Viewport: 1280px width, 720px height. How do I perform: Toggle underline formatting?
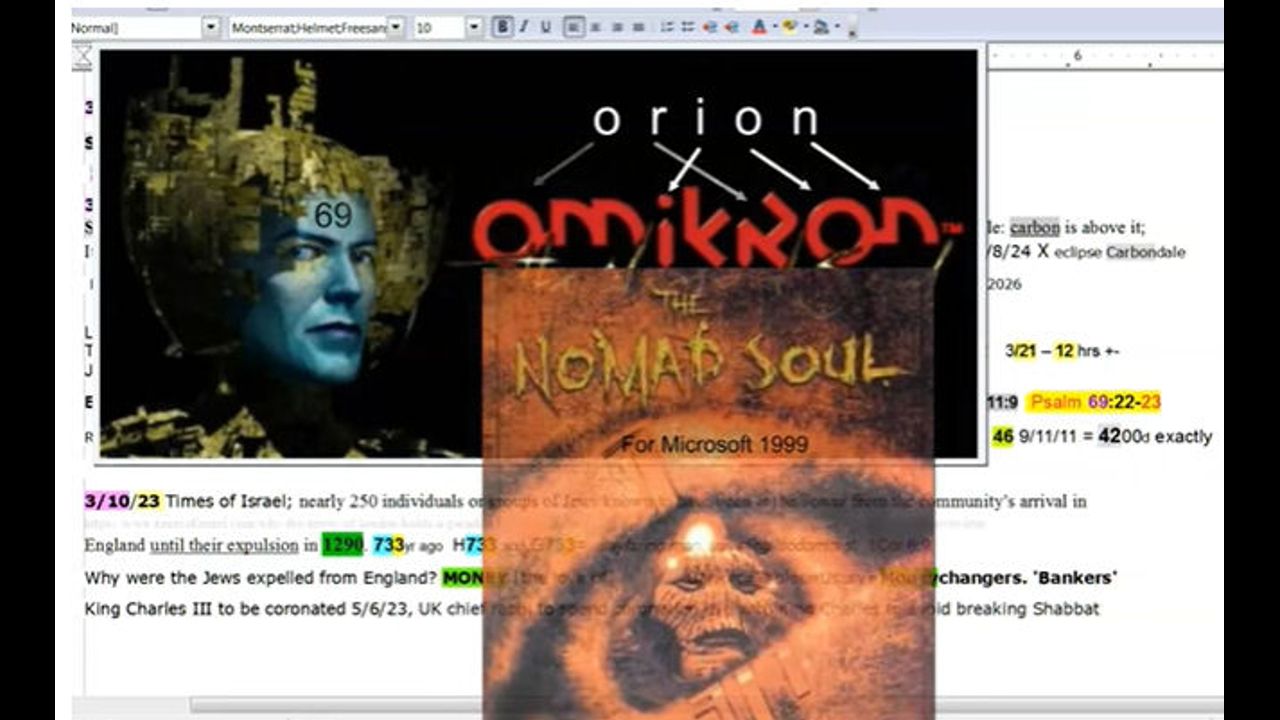point(545,28)
